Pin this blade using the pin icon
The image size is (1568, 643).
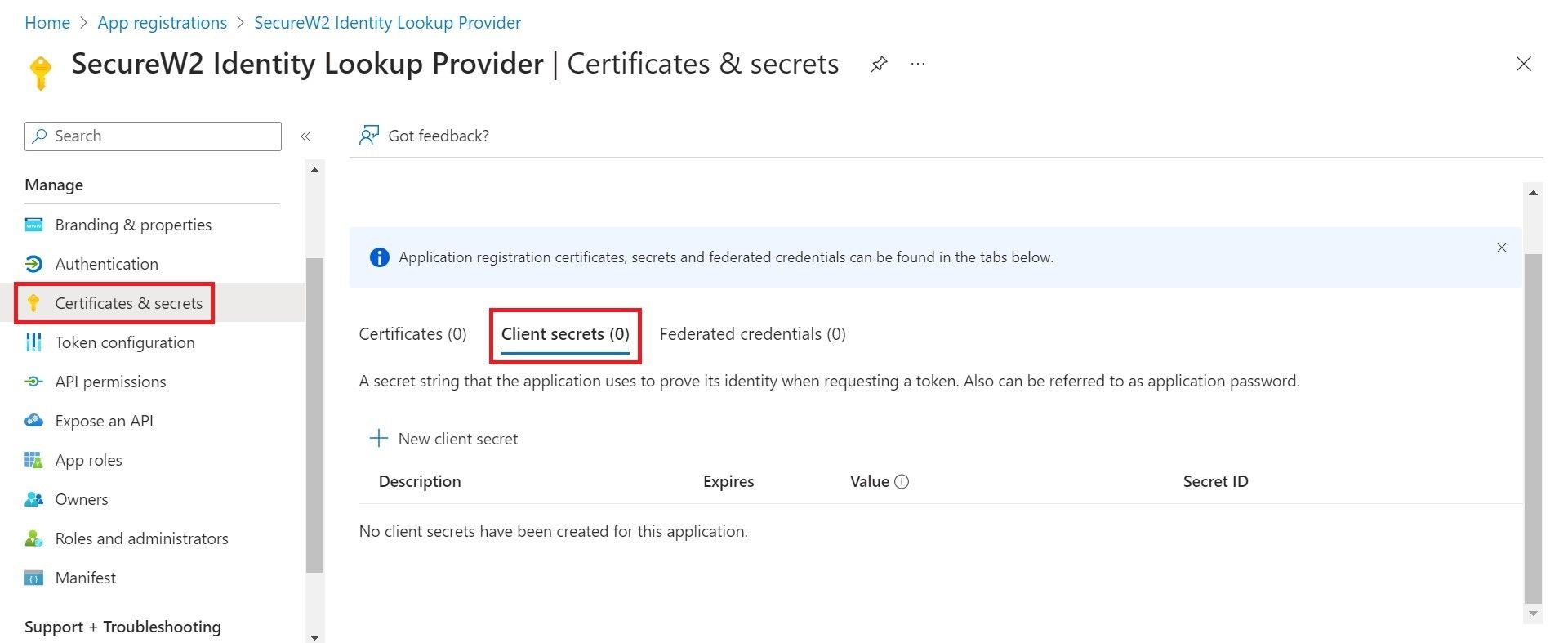879,64
